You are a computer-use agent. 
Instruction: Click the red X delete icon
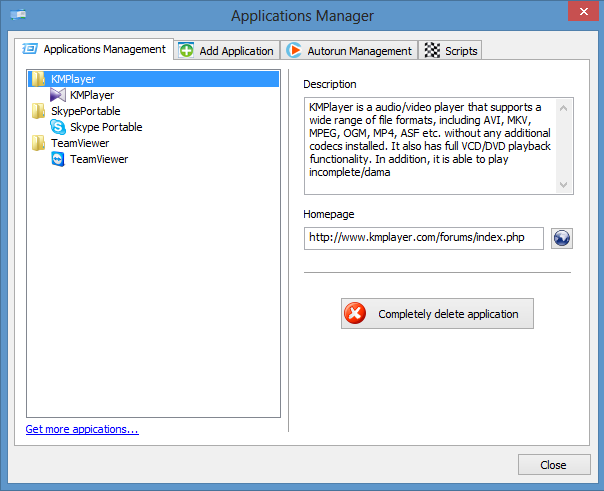click(x=355, y=313)
